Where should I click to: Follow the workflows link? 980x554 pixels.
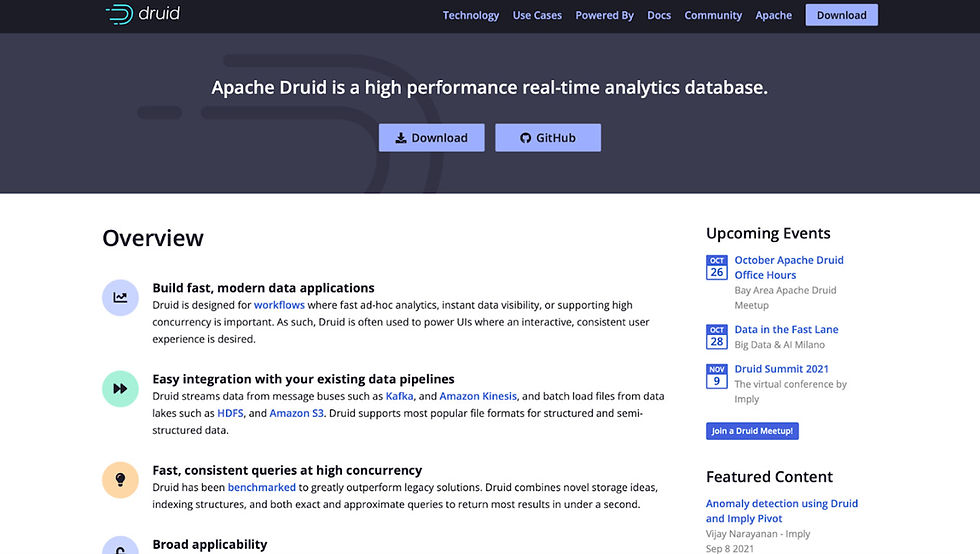tap(279, 305)
